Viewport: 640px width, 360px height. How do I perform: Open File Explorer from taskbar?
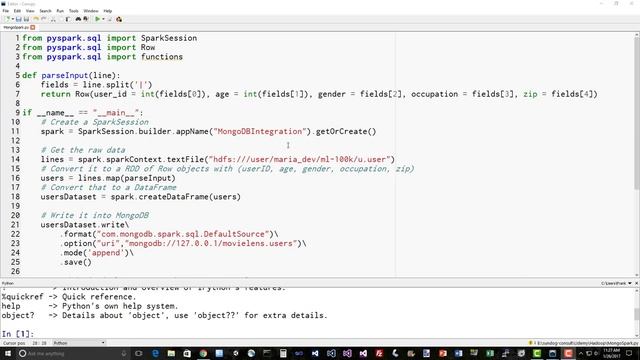click(x=171, y=353)
